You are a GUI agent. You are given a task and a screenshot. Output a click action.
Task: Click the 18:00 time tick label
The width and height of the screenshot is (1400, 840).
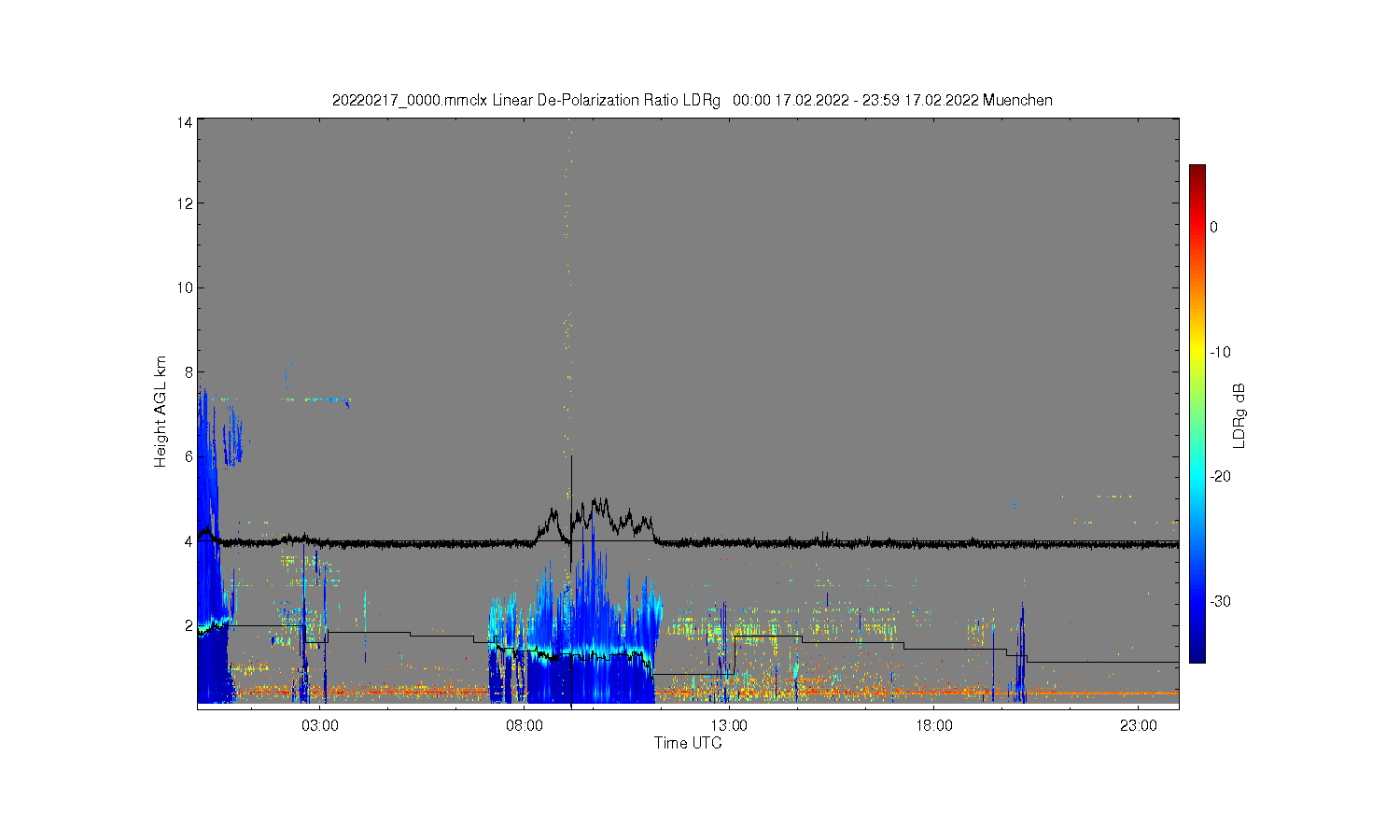[x=934, y=725]
